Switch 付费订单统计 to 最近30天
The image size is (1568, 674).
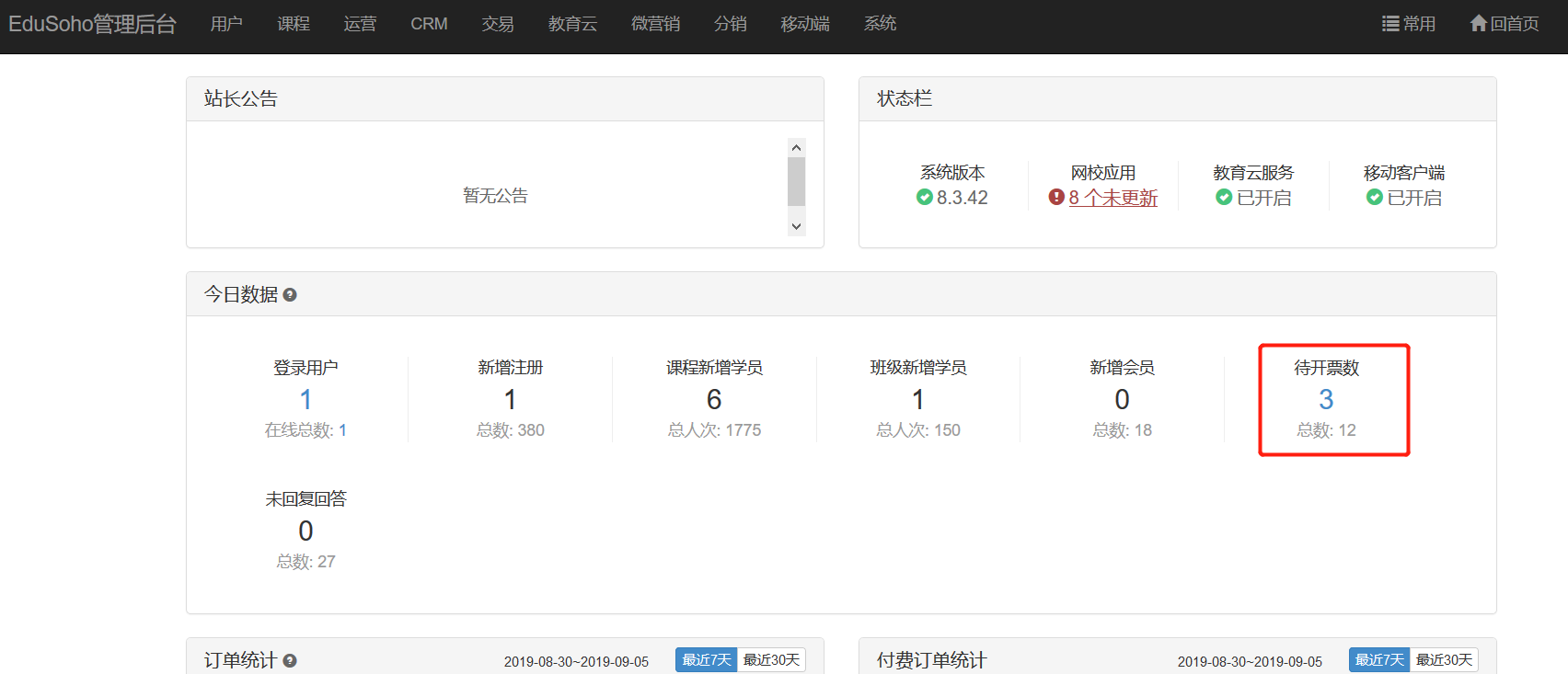[1444, 660]
